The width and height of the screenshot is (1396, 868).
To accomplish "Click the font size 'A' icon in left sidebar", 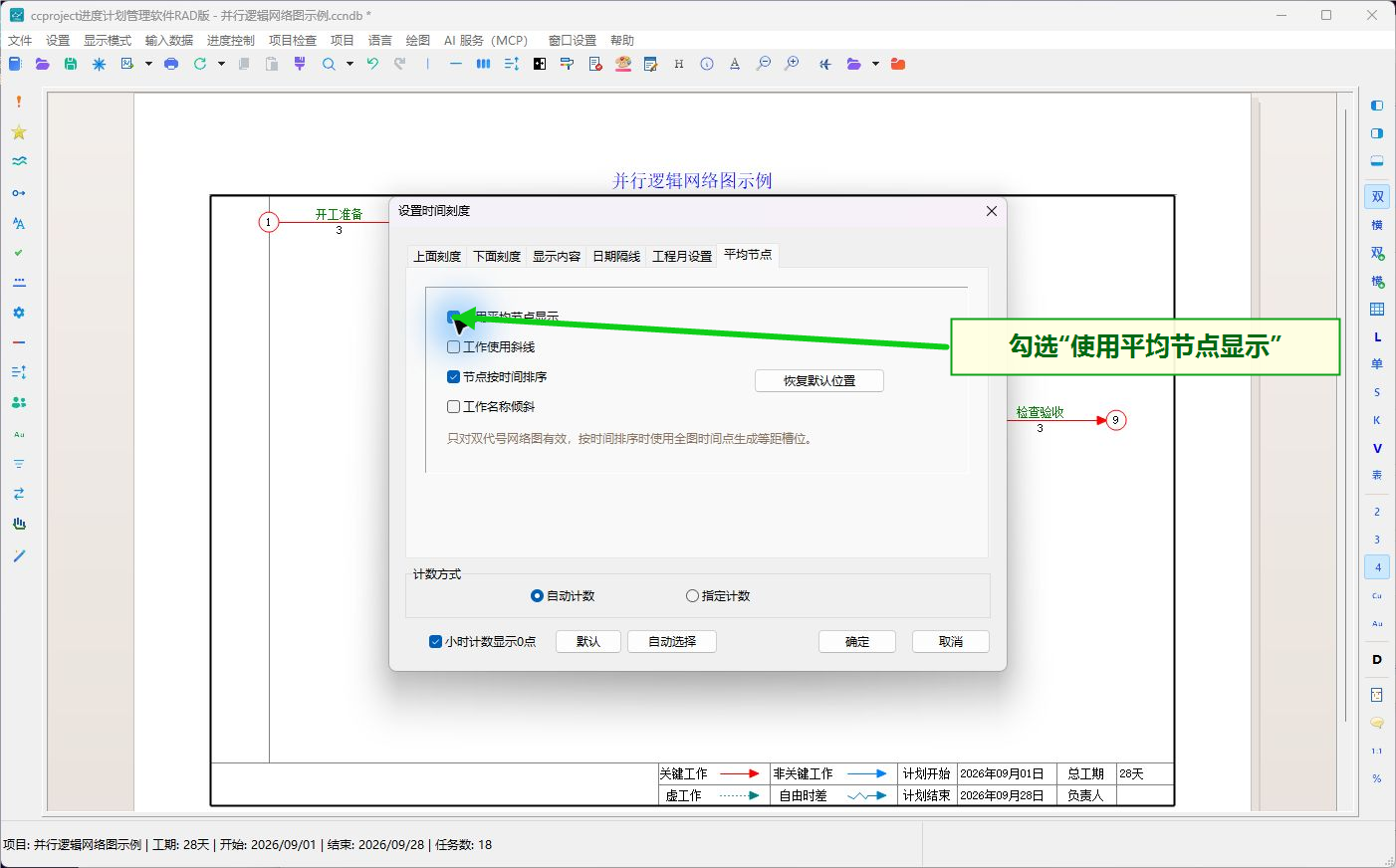I will pyautogui.click(x=19, y=223).
